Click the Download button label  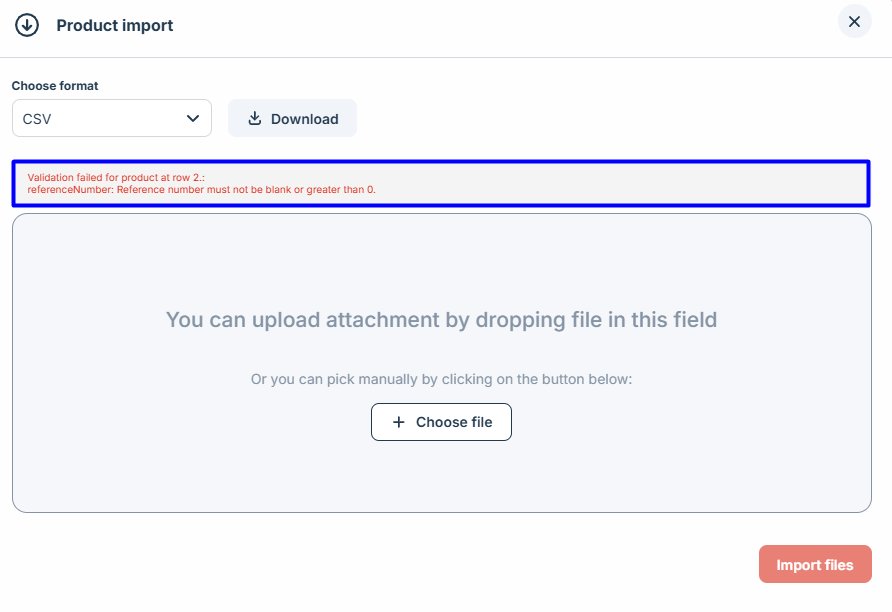pyautogui.click(x=304, y=119)
